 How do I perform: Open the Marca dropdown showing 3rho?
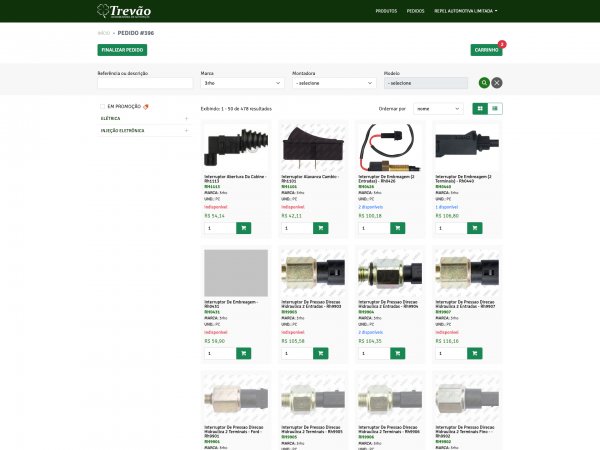coord(243,83)
